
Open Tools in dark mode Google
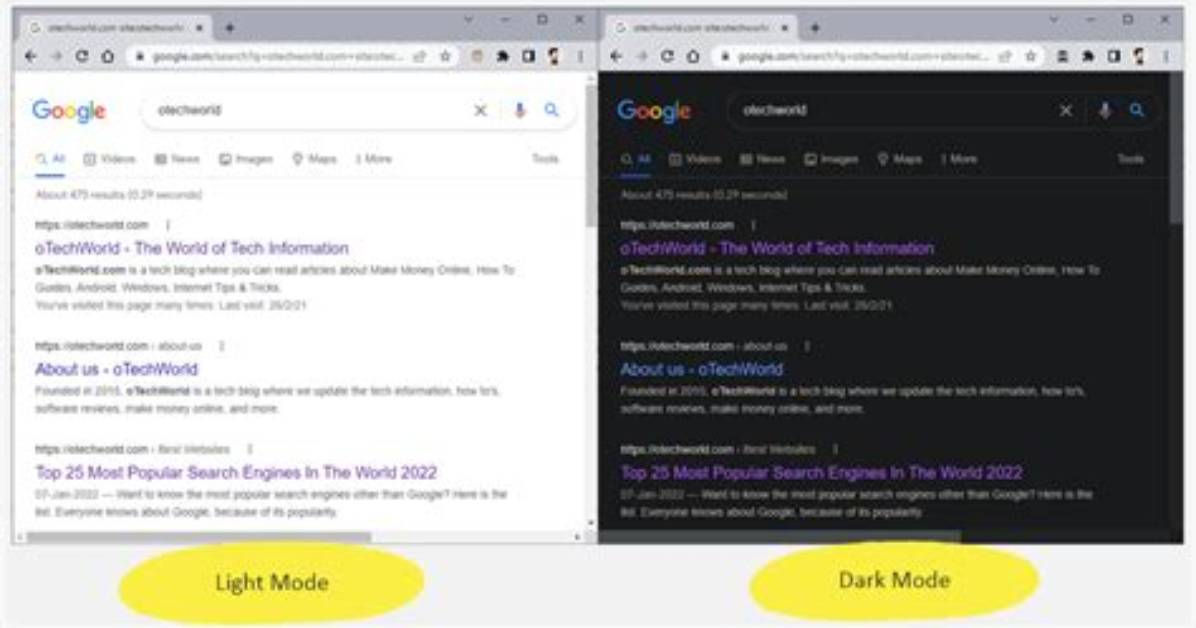click(x=1131, y=159)
